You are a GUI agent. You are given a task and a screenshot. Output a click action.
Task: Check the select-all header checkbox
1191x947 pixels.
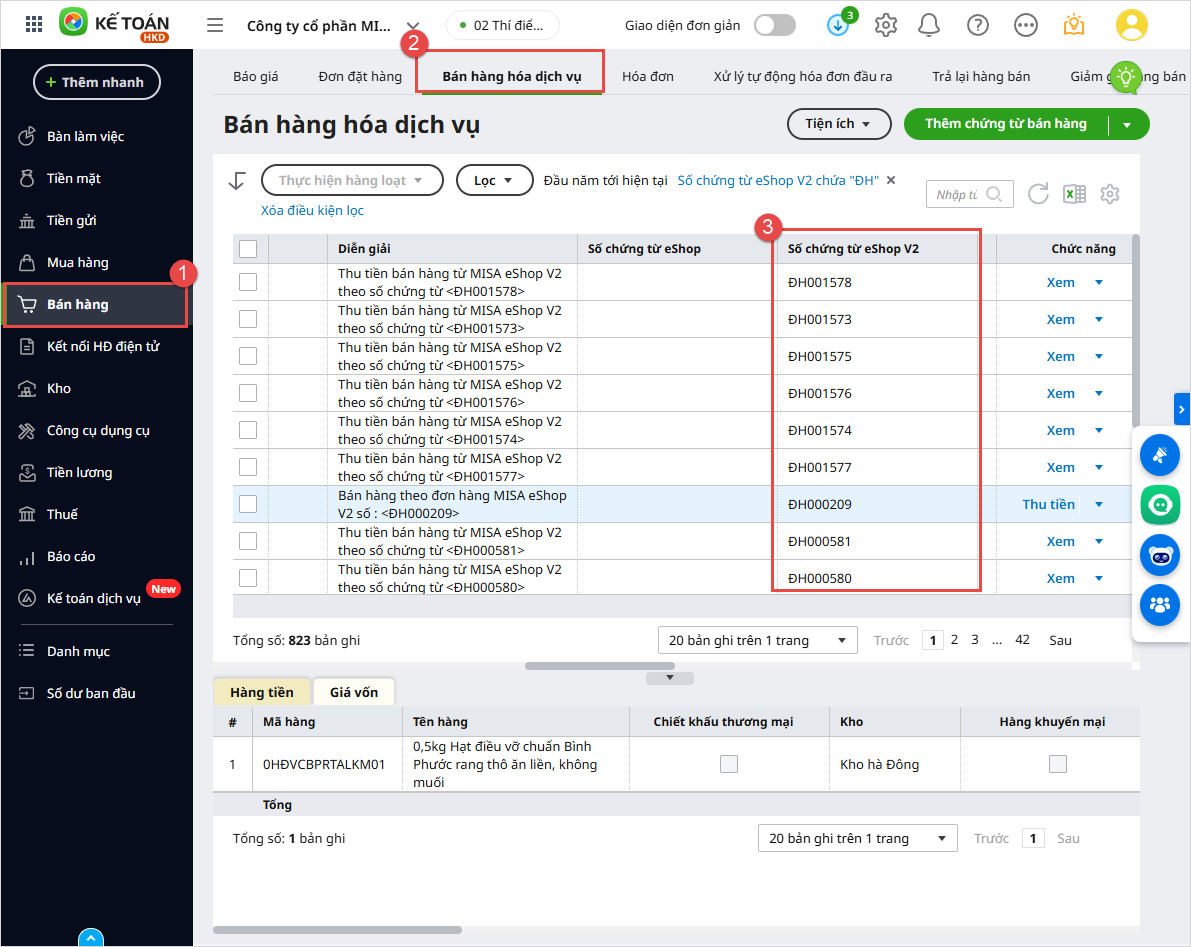click(x=248, y=249)
